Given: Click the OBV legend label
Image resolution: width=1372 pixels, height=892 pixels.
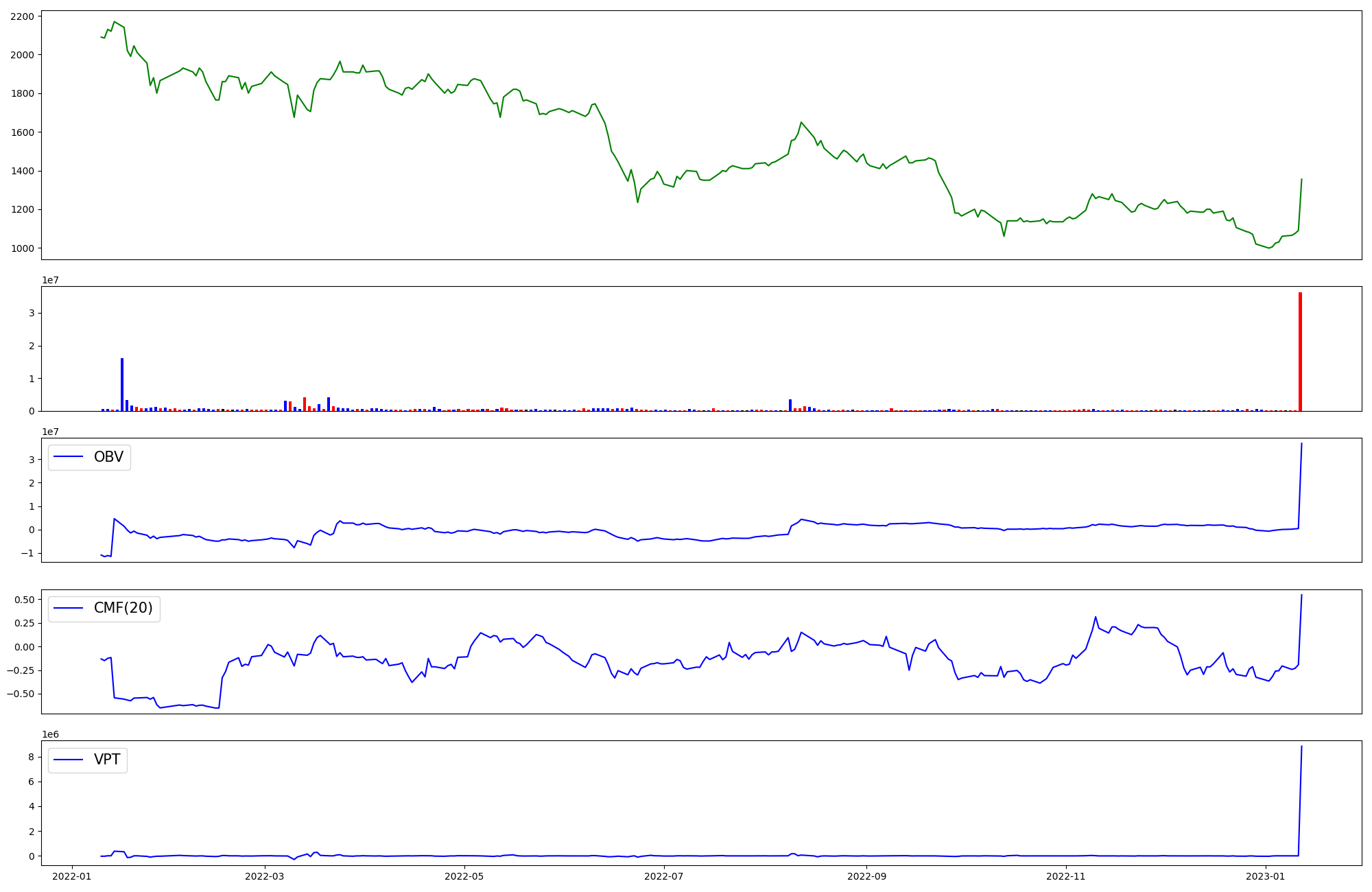Looking at the screenshot, I should click(x=108, y=457).
